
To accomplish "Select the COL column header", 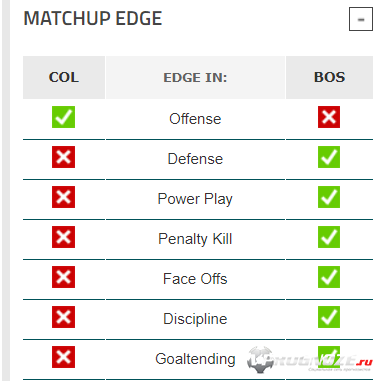I will click(x=64, y=77).
